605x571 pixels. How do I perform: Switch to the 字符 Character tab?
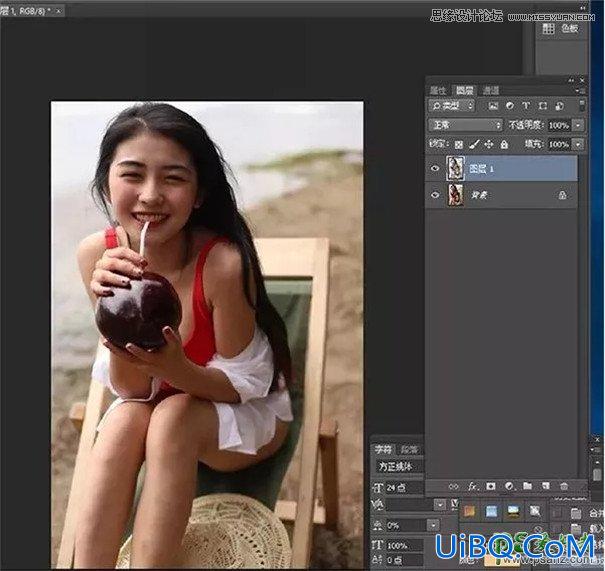(x=383, y=449)
